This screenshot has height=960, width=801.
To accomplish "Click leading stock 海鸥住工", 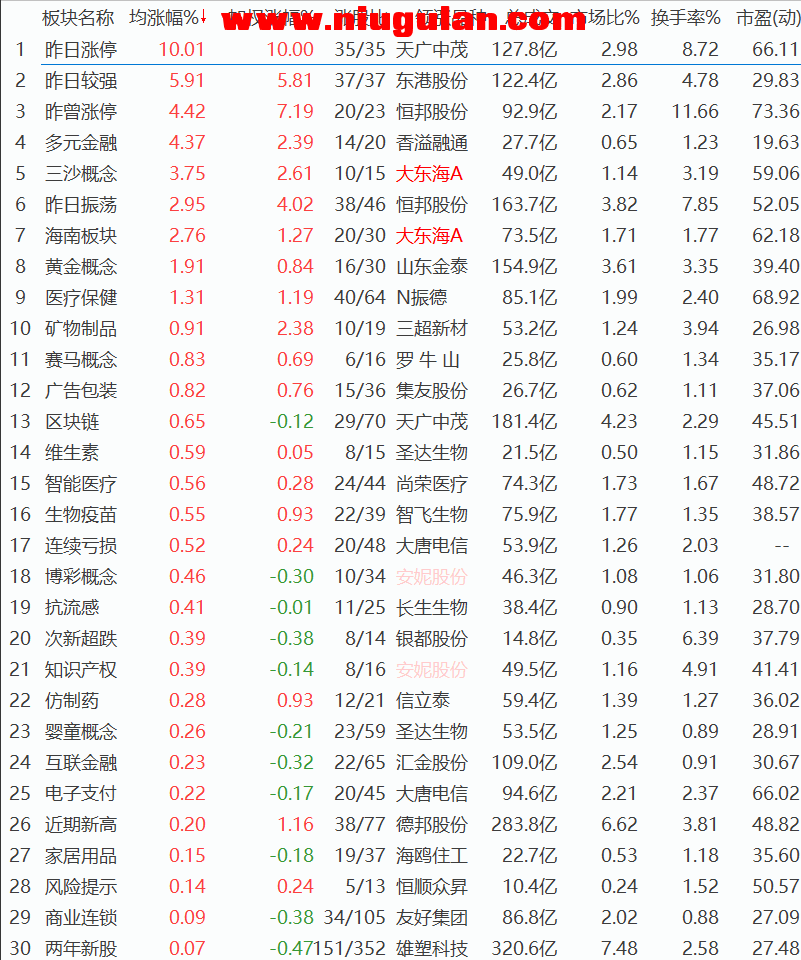I will [432, 856].
